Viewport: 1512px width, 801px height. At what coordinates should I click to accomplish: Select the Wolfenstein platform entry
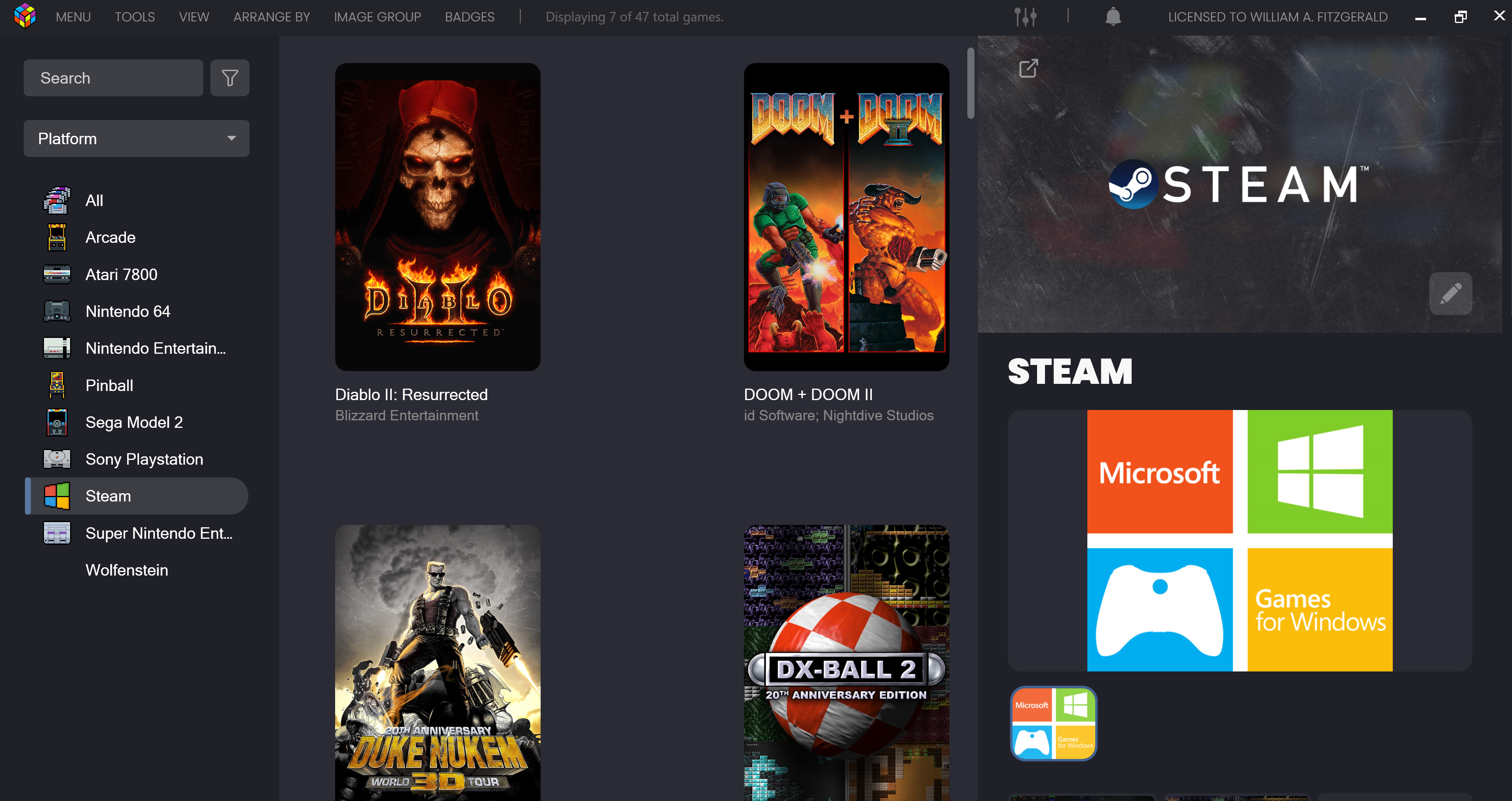pos(126,570)
